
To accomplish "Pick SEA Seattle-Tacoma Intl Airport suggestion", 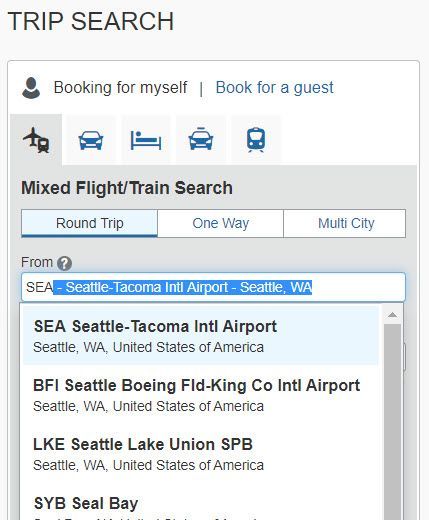I will pyautogui.click(x=201, y=336).
